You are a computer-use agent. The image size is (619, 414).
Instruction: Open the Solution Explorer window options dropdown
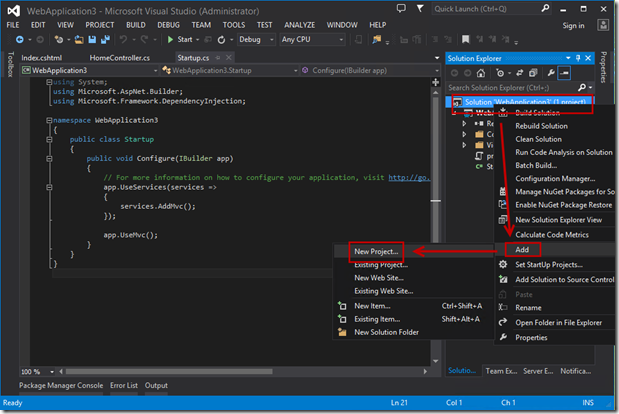coord(568,58)
